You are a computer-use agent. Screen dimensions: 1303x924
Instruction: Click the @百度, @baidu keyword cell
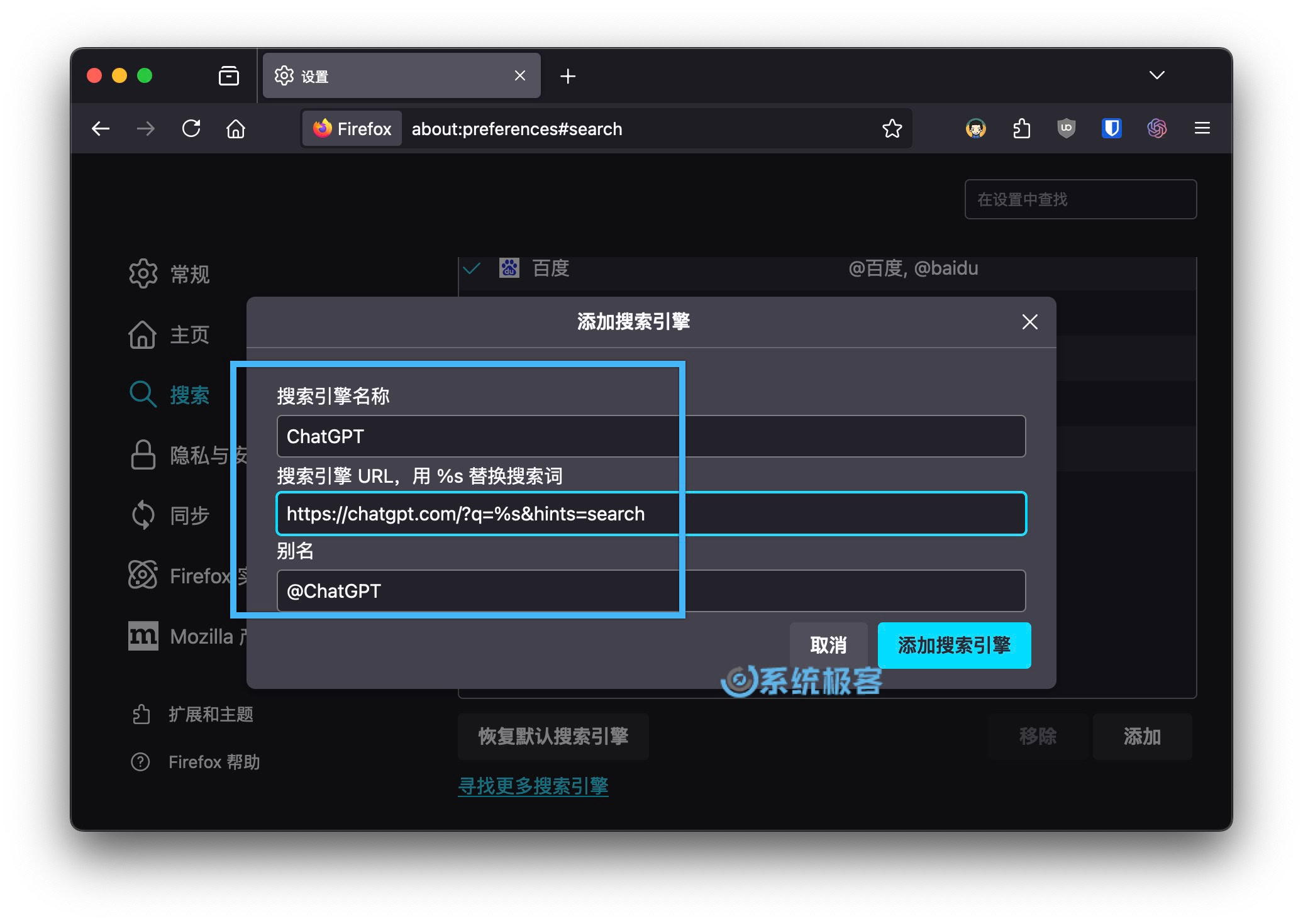coord(913,268)
